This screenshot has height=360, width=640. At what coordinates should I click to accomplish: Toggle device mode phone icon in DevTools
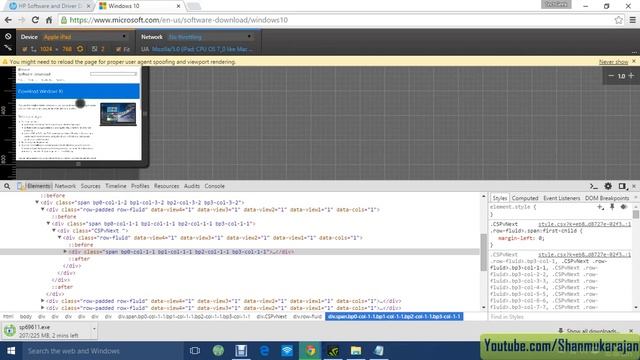pos(20,186)
